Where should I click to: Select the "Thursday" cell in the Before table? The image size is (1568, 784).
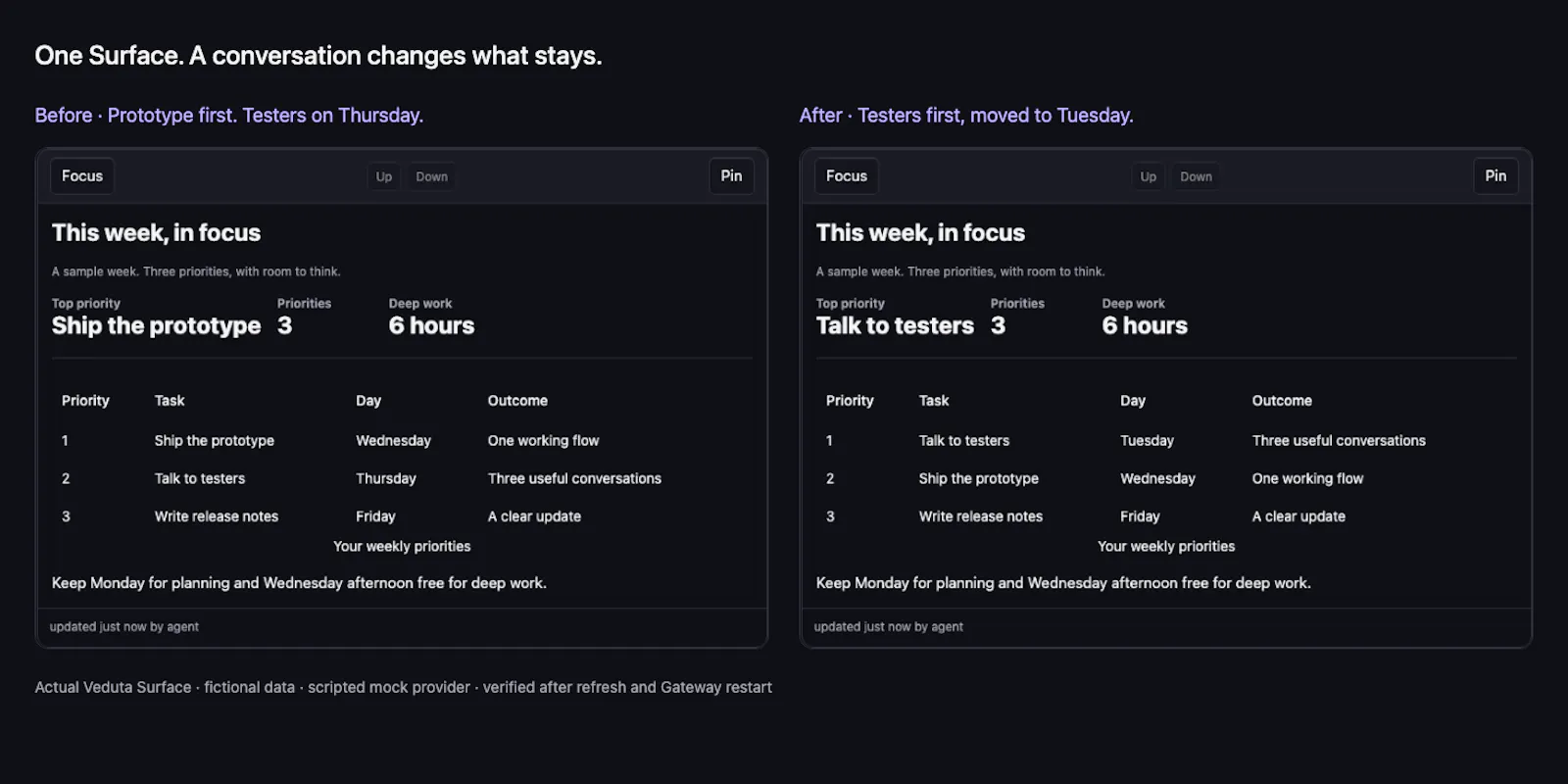386,479
